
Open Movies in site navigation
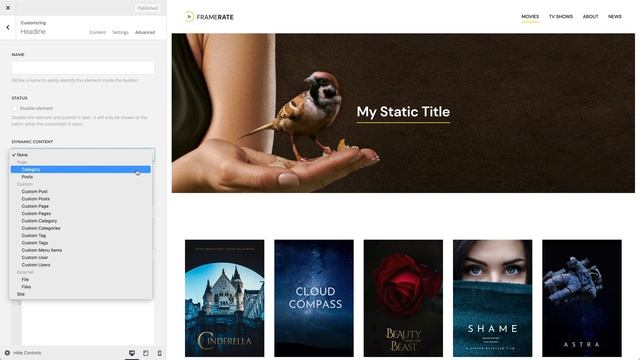pyautogui.click(x=530, y=17)
